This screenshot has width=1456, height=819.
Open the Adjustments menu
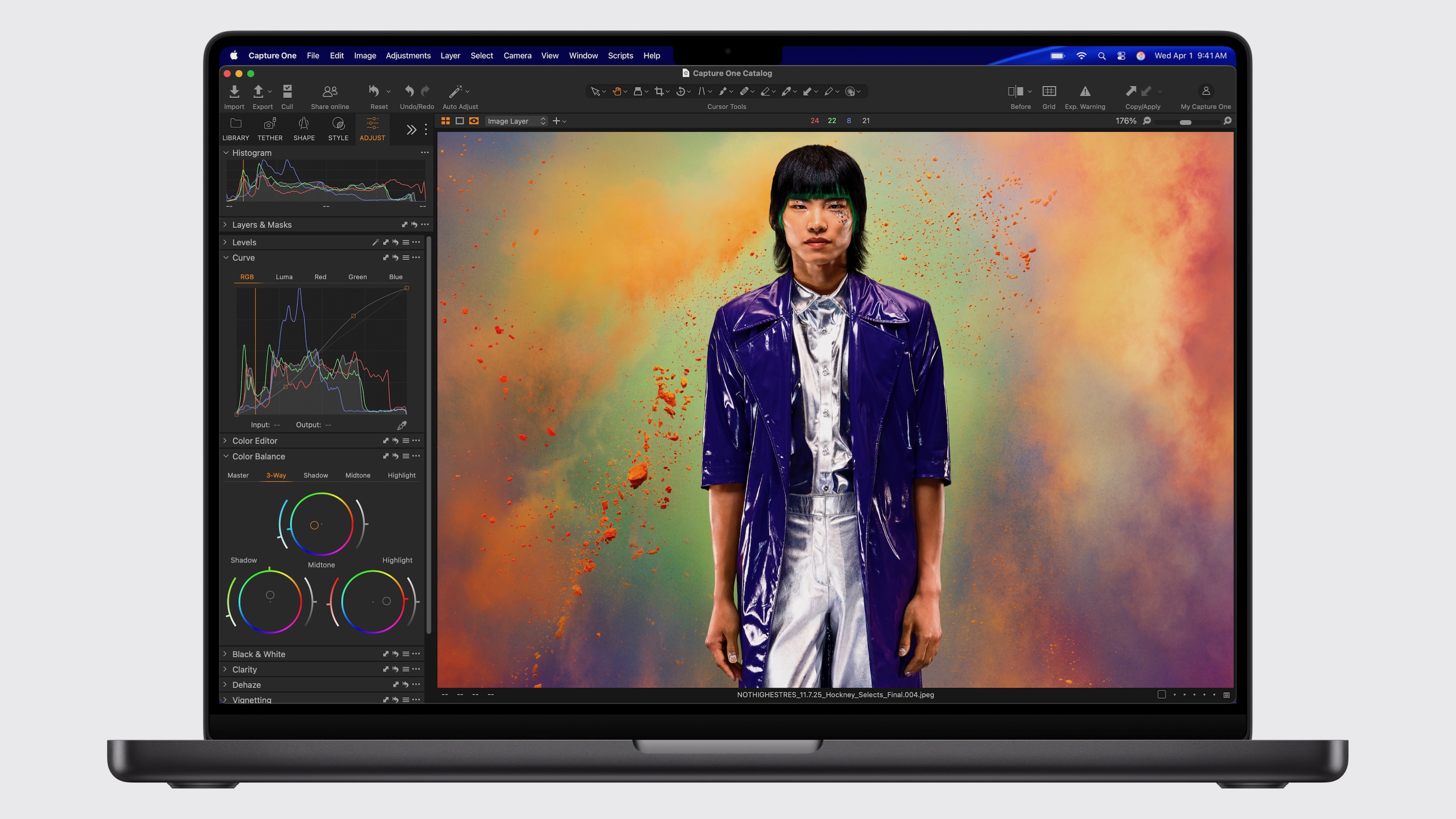click(408, 55)
